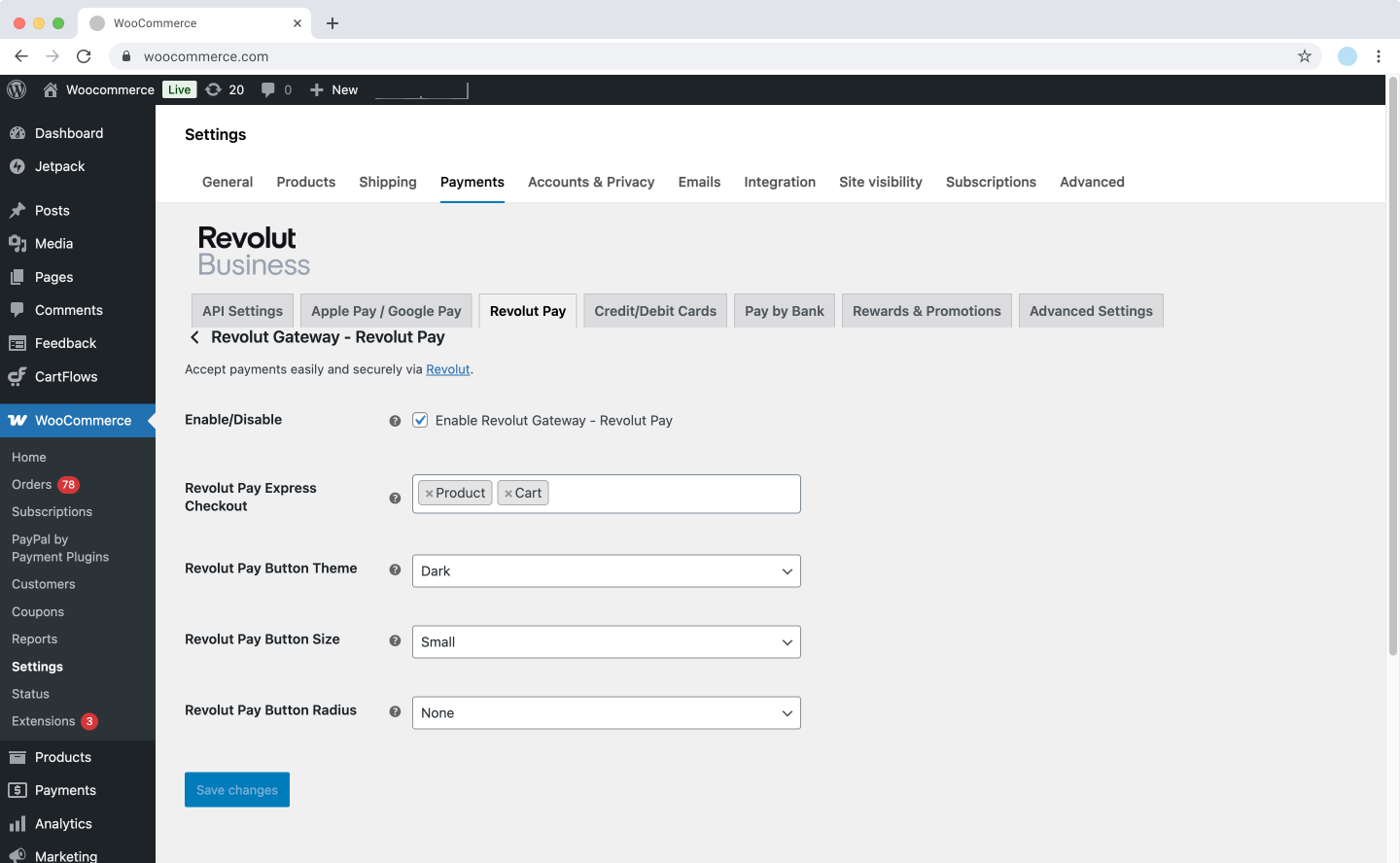
Task: Click the Comments icon in sidebar
Action: tap(17, 310)
